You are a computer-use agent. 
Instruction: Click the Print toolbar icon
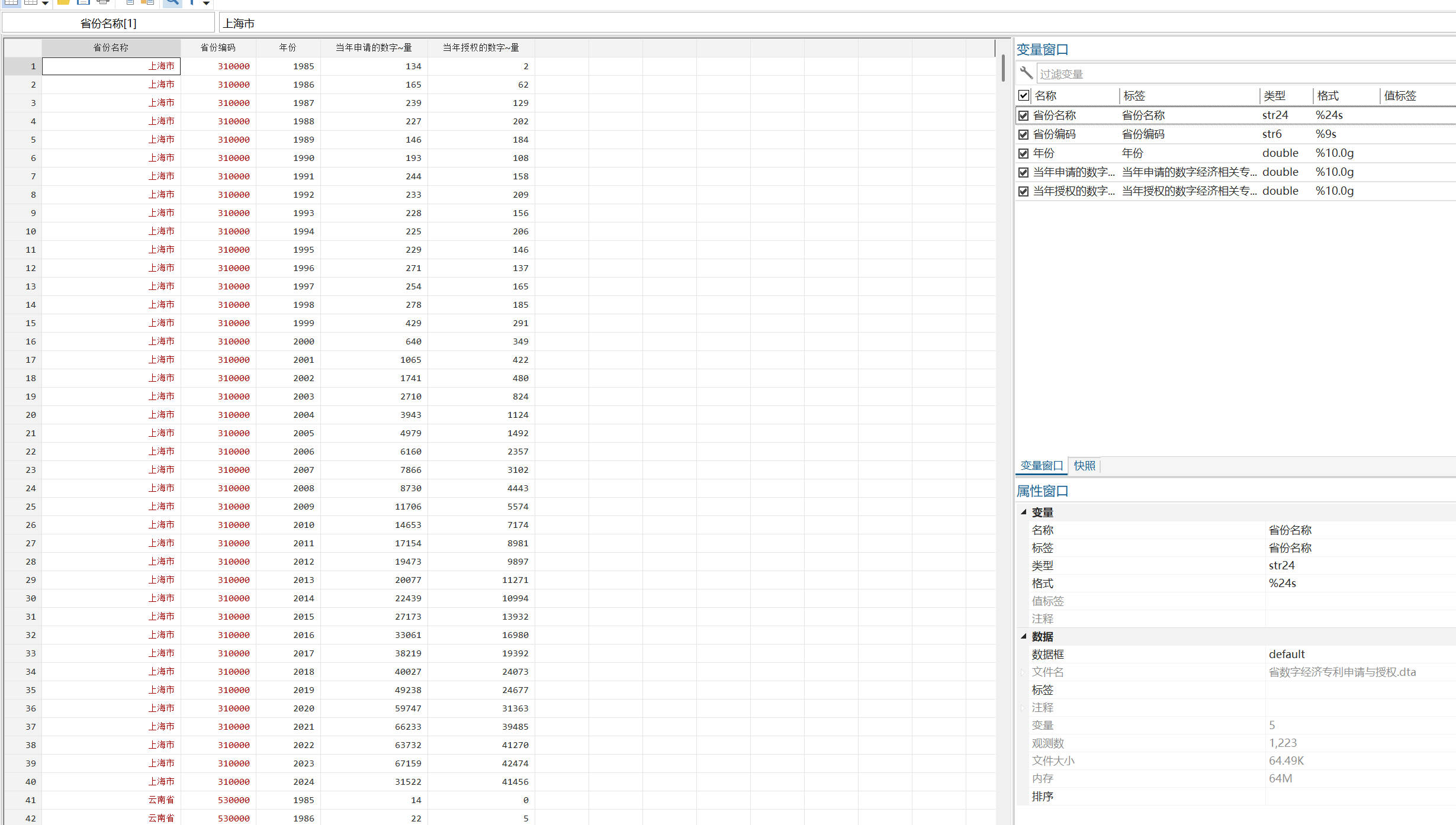(103, 2)
